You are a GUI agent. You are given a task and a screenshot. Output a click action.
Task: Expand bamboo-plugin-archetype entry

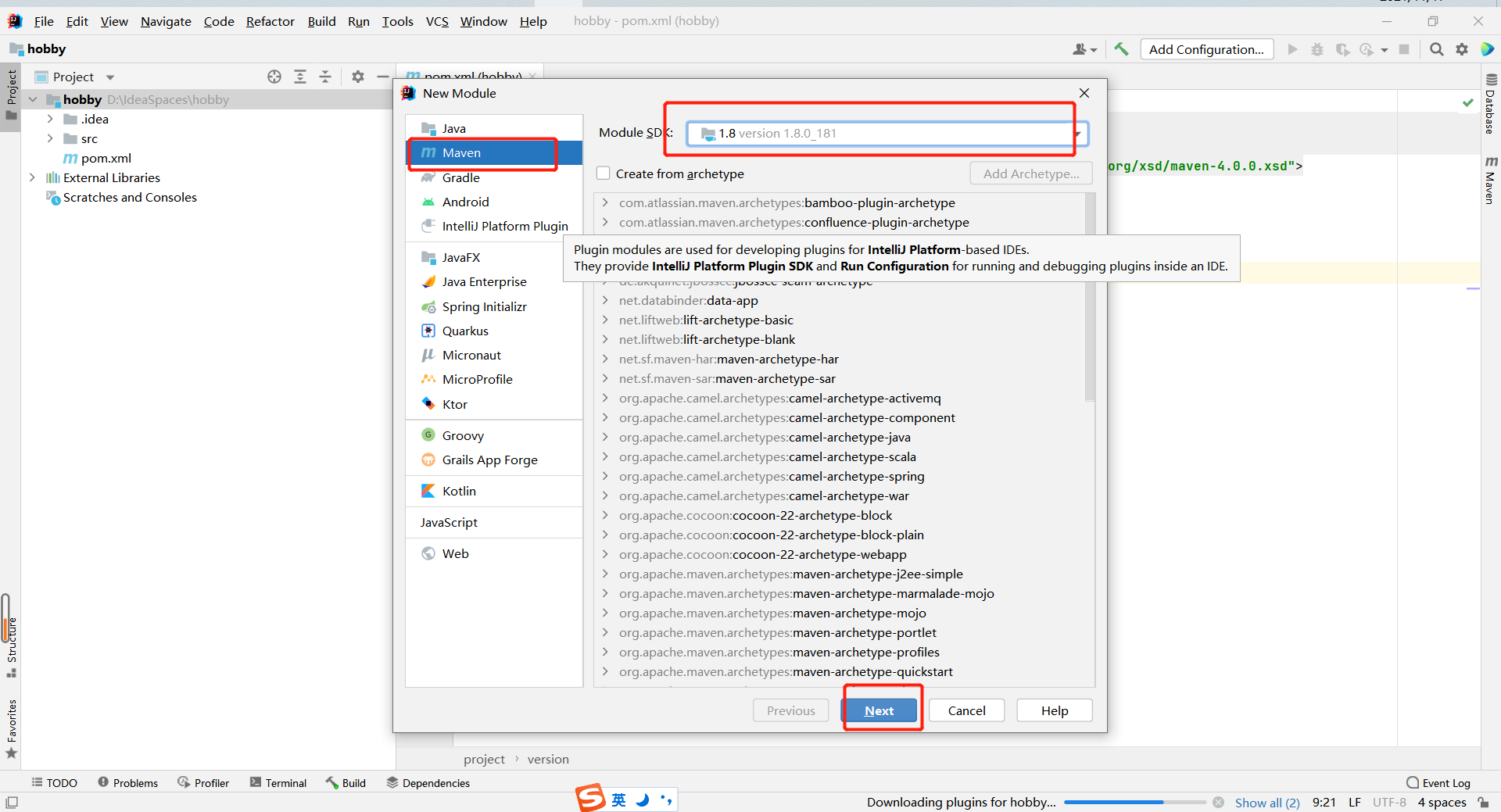click(605, 202)
